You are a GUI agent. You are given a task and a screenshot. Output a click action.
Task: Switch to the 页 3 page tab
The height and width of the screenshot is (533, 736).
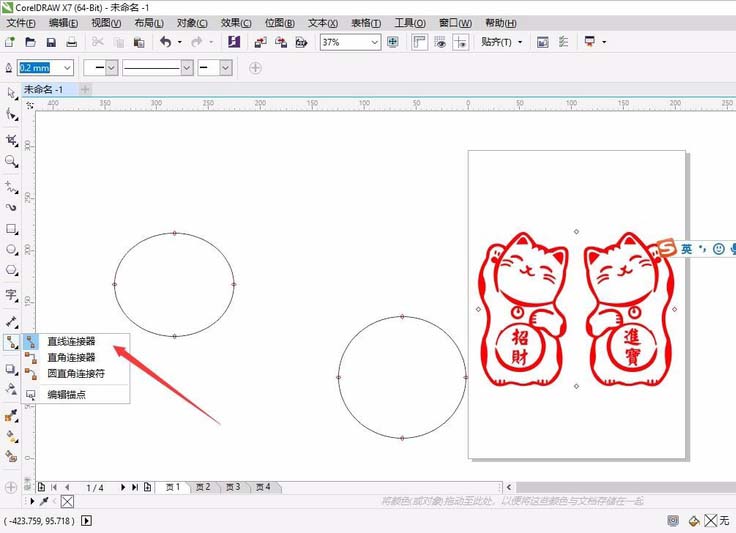point(233,487)
